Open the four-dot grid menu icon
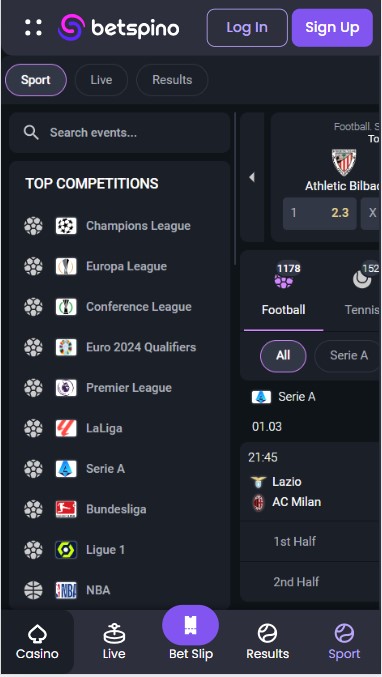 pos(33,27)
